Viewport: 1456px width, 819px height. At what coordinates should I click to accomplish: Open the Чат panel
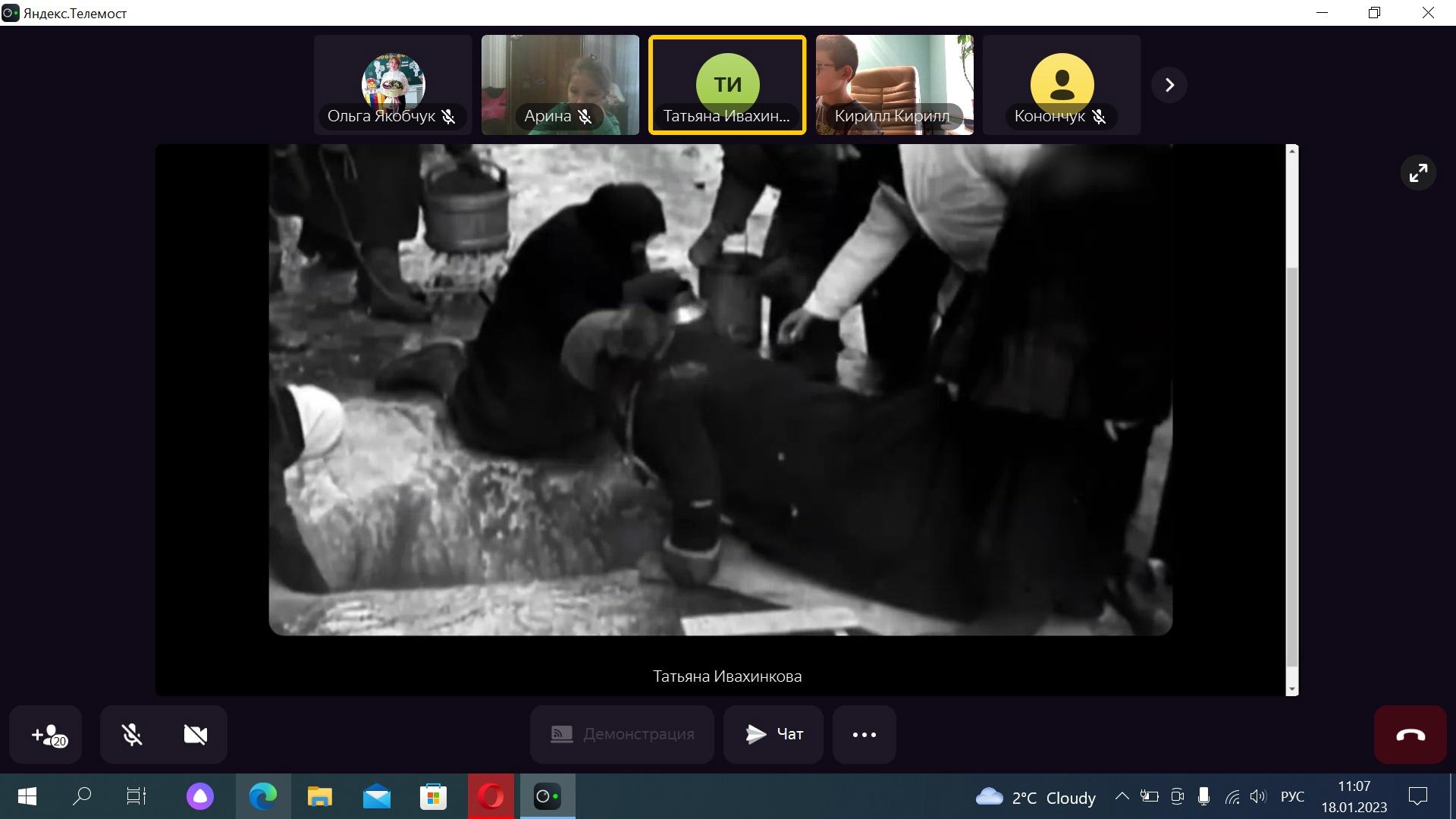coord(773,734)
